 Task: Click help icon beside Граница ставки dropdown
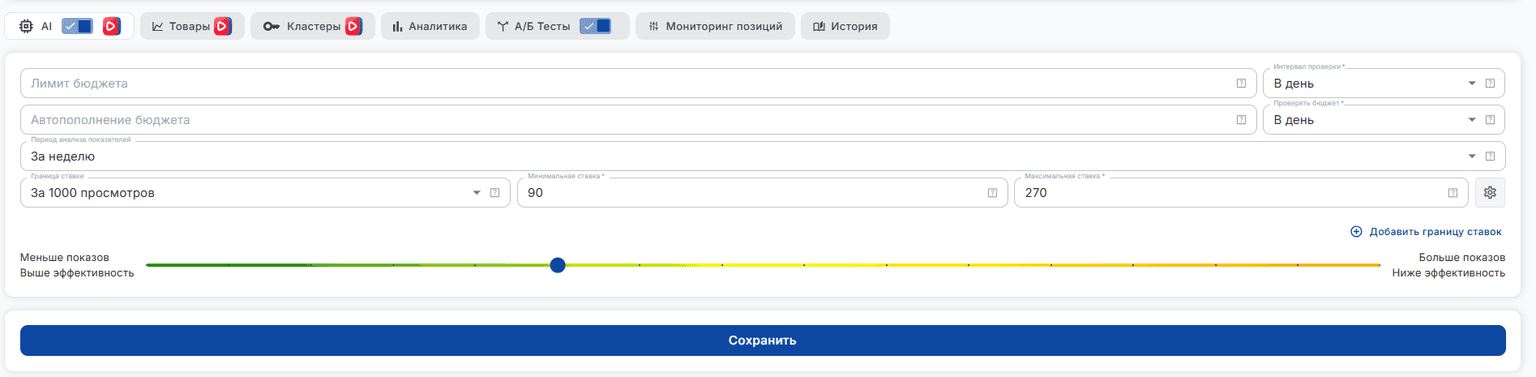point(494,193)
